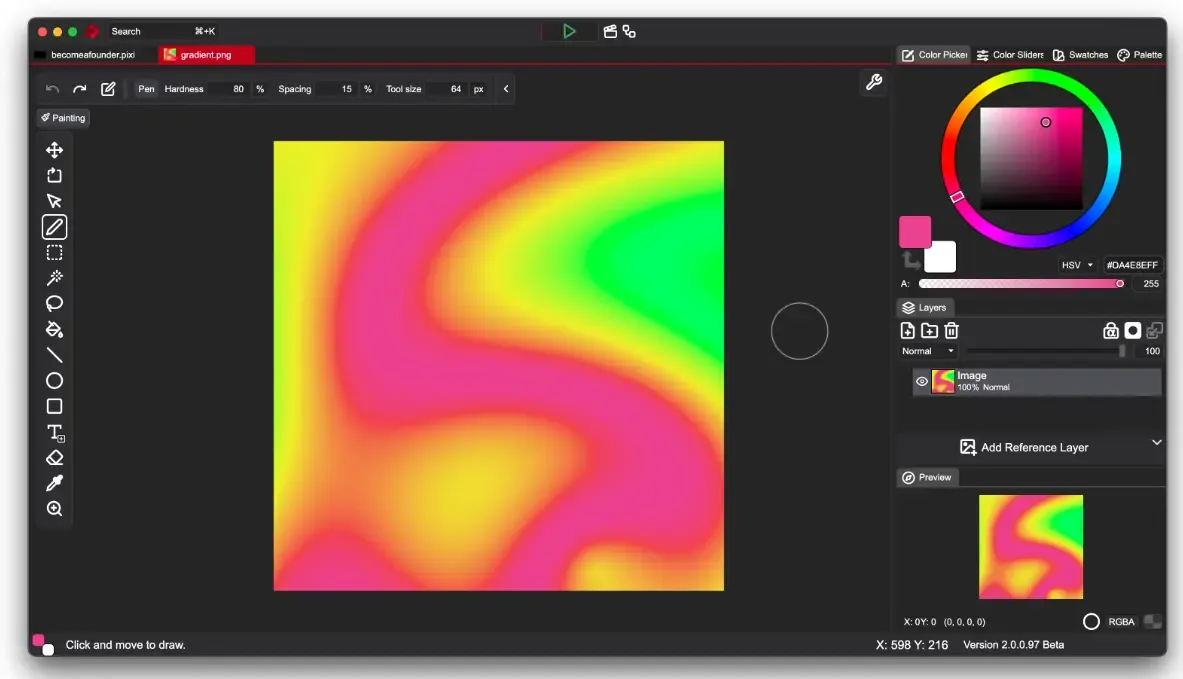Screen dimensions: 1183x679
Task: Select the Fill Bucket tool
Action: pyautogui.click(x=54, y=330)
